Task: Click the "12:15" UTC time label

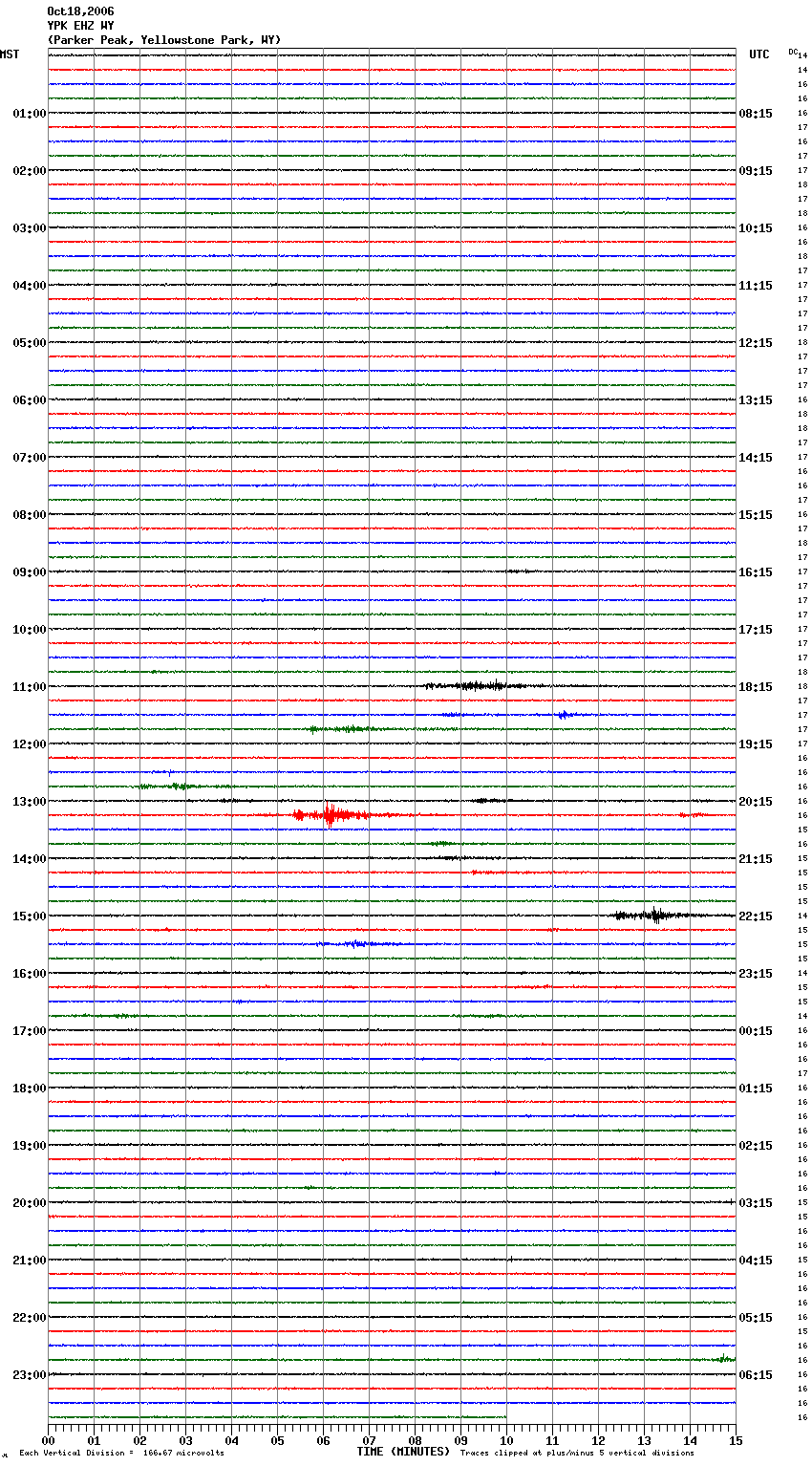Action: (x=756, y=343)
